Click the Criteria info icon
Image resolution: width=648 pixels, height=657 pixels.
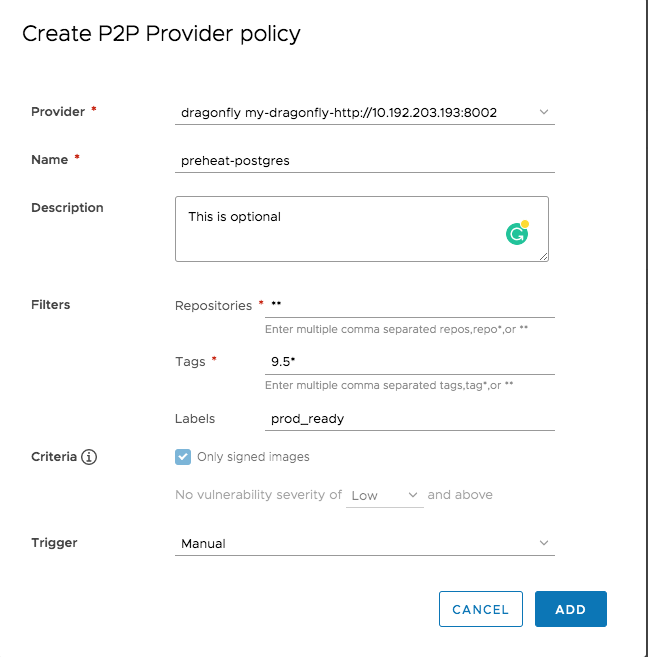(x=89, y=457)
